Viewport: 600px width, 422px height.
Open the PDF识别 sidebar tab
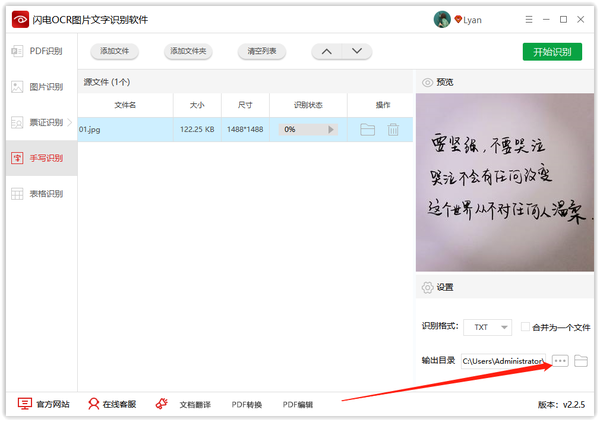38,51
